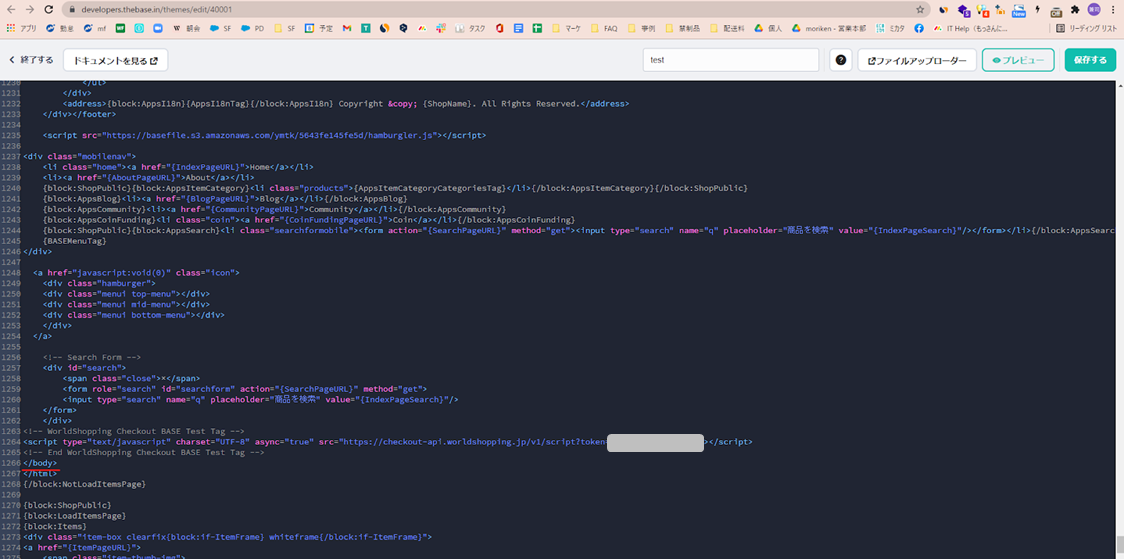Open ファイルアップローダー

(x=917, y=60)
